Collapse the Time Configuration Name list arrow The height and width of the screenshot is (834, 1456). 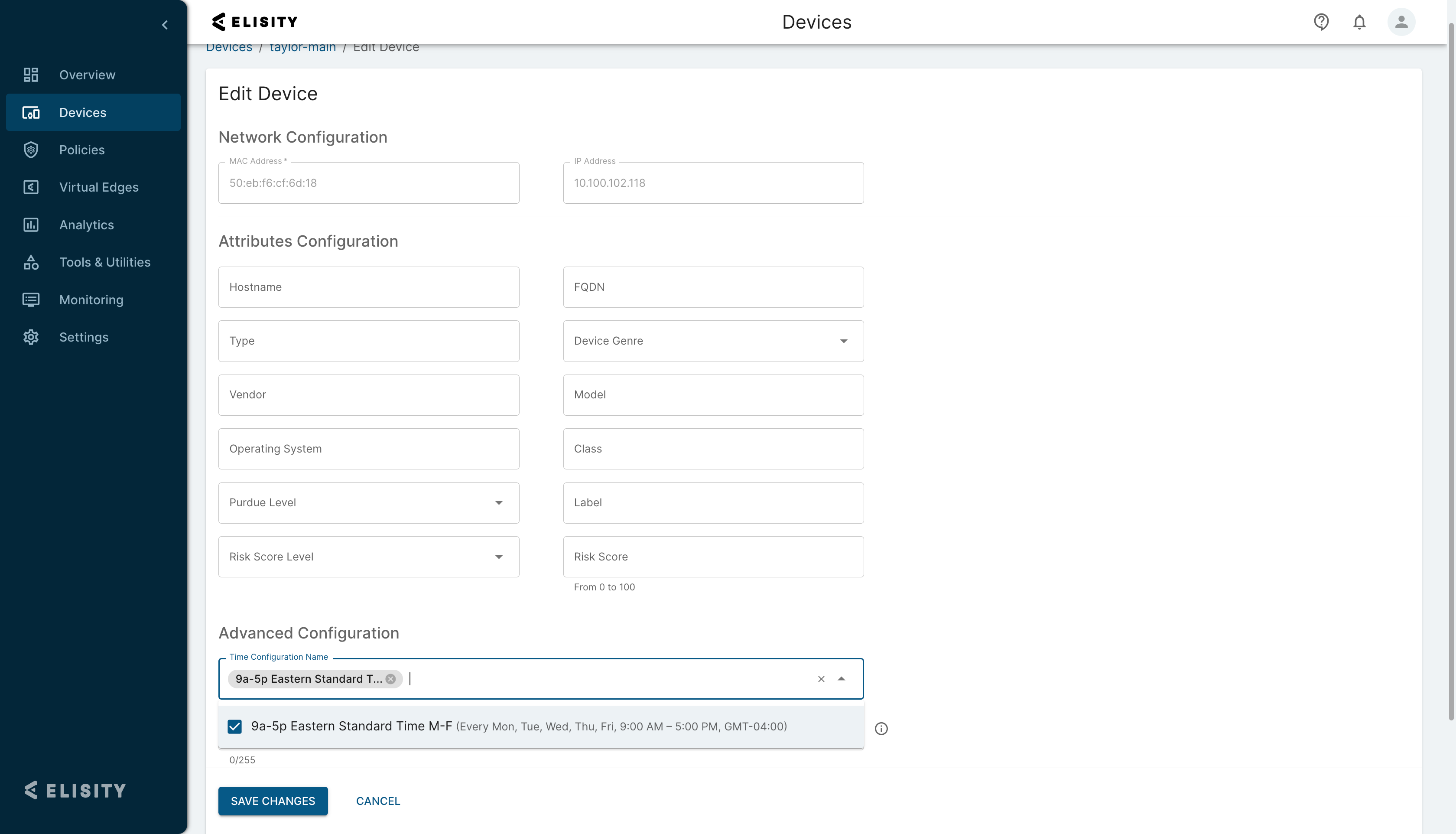click(x=841, y=679)
